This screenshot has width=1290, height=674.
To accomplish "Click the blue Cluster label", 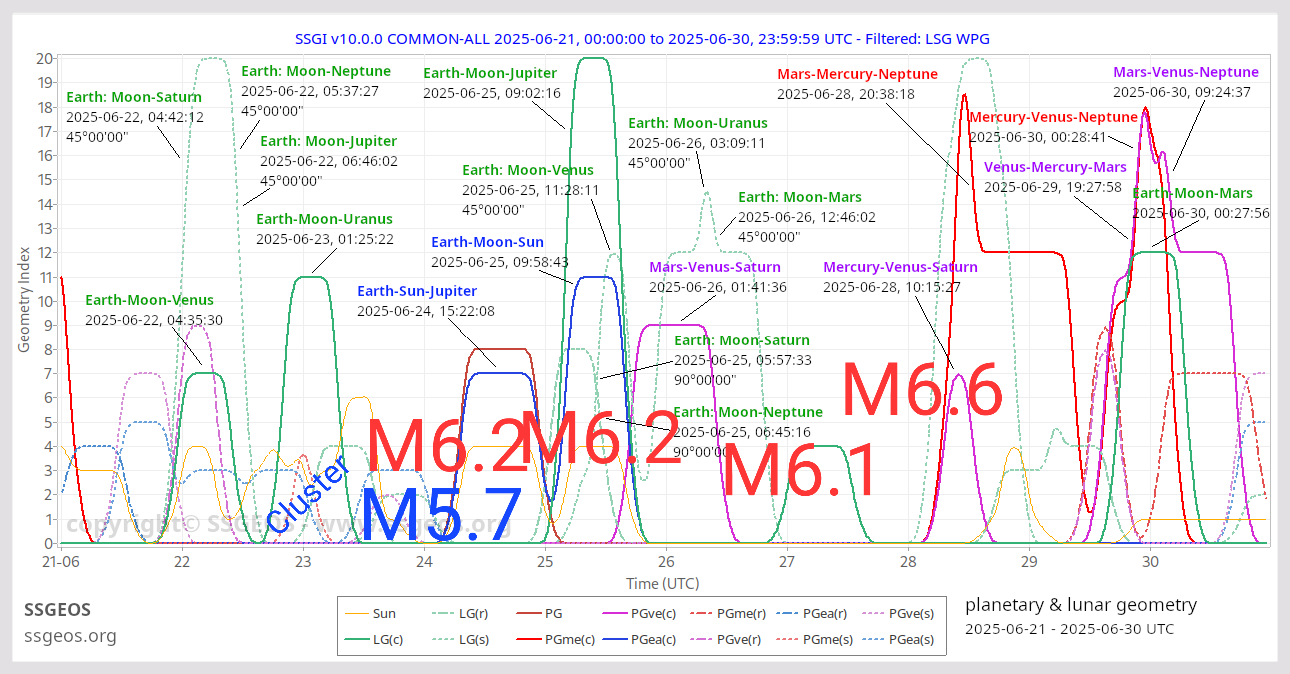I will tap(309, 494).
